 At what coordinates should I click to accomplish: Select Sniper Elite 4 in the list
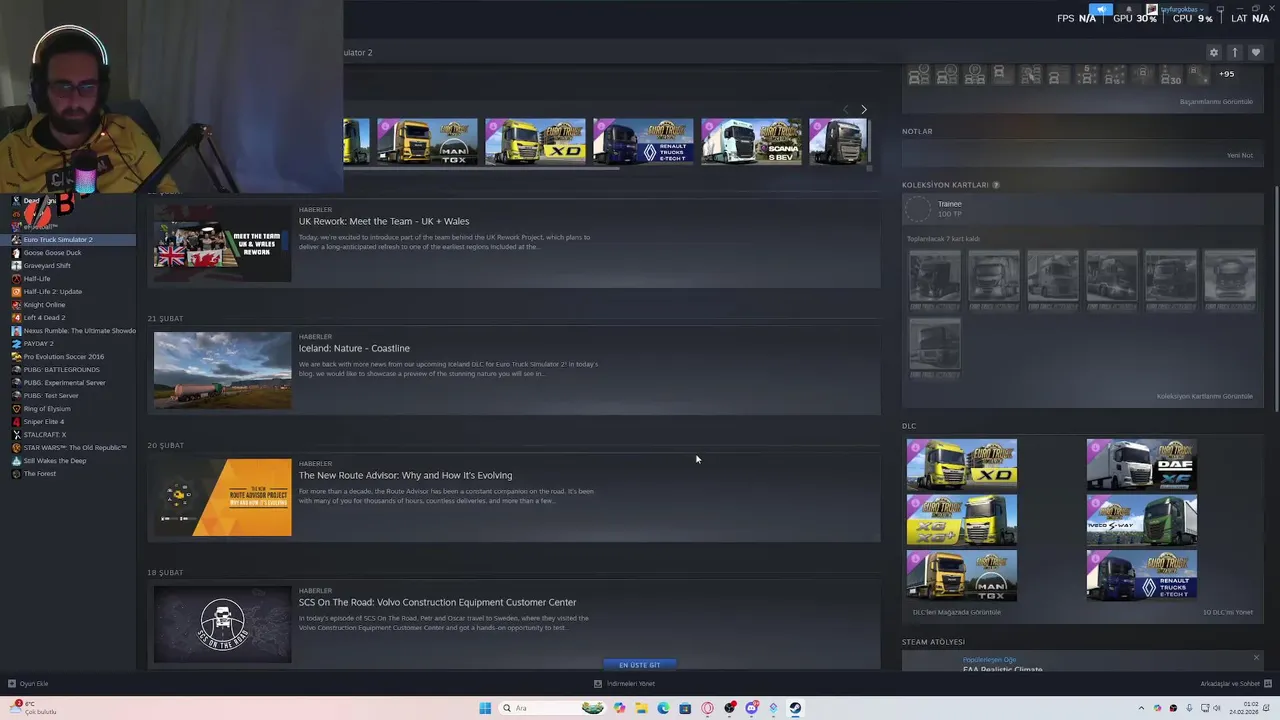pyautogui.click(x=43, y=422)
